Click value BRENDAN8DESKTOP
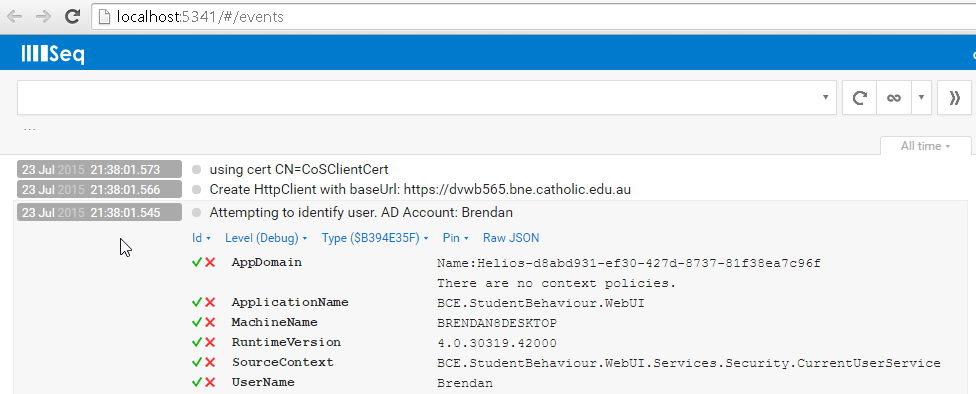This screenshot has width=976, height=394. coord(497,324)
